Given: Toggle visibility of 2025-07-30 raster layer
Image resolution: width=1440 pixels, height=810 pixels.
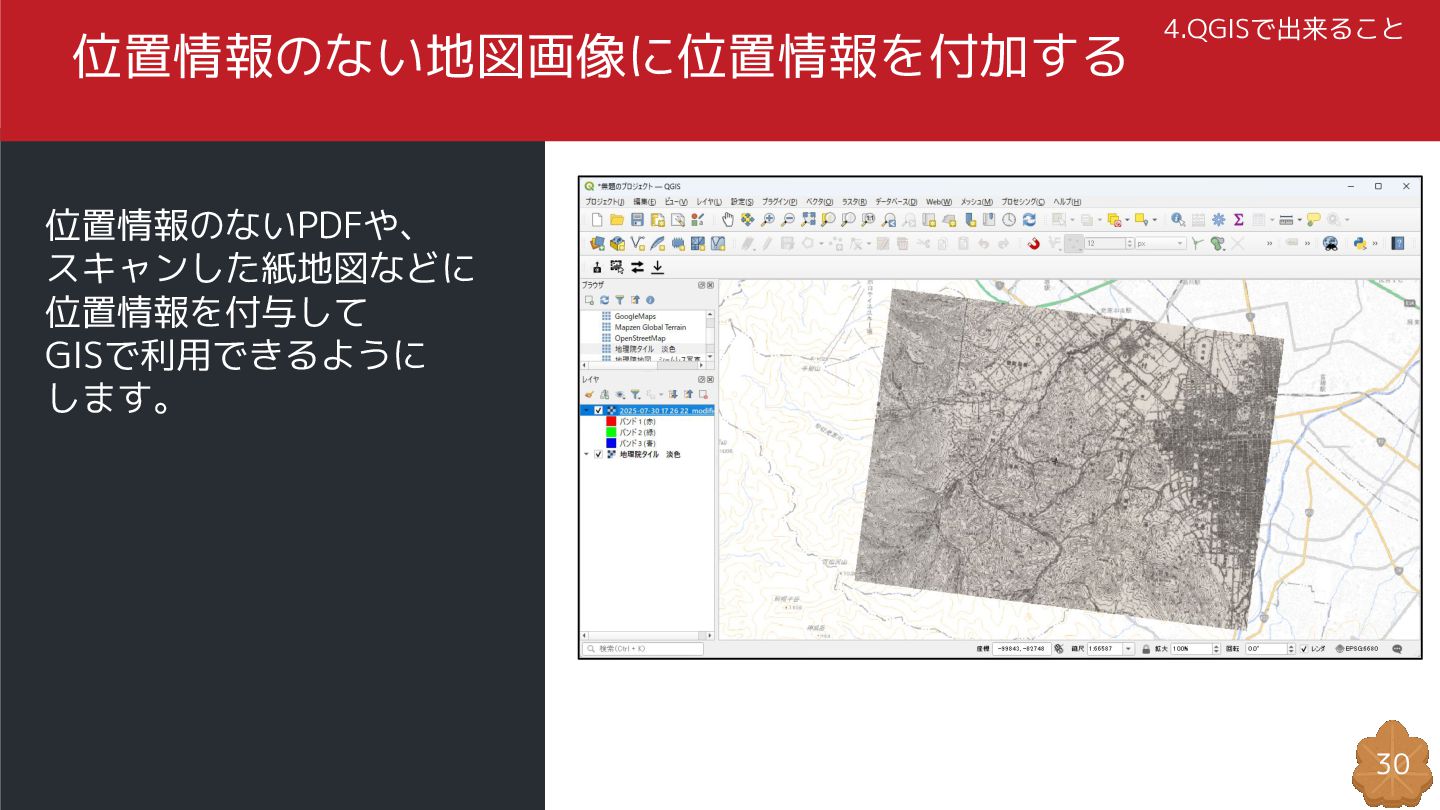Looking at the screenshot, I should pyautogui.click(x=599, y=410).
